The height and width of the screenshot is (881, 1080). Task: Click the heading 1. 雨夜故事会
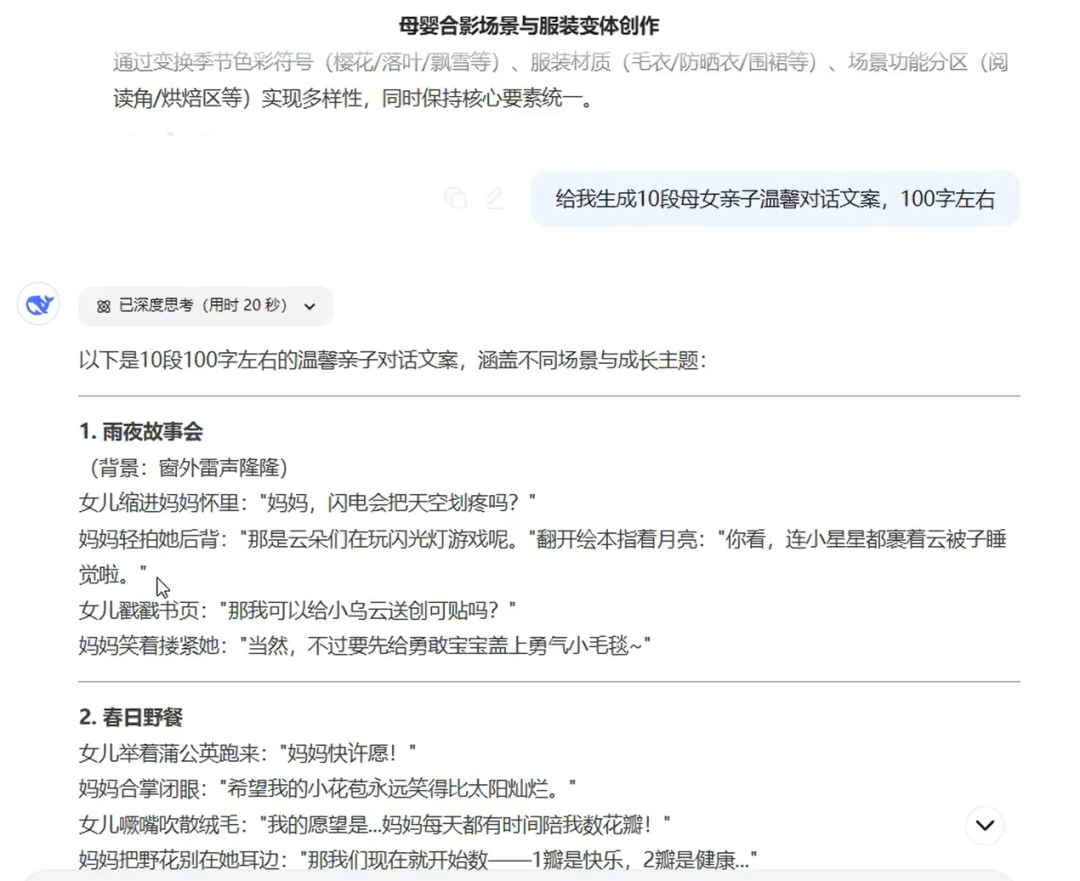click(141, 432)
